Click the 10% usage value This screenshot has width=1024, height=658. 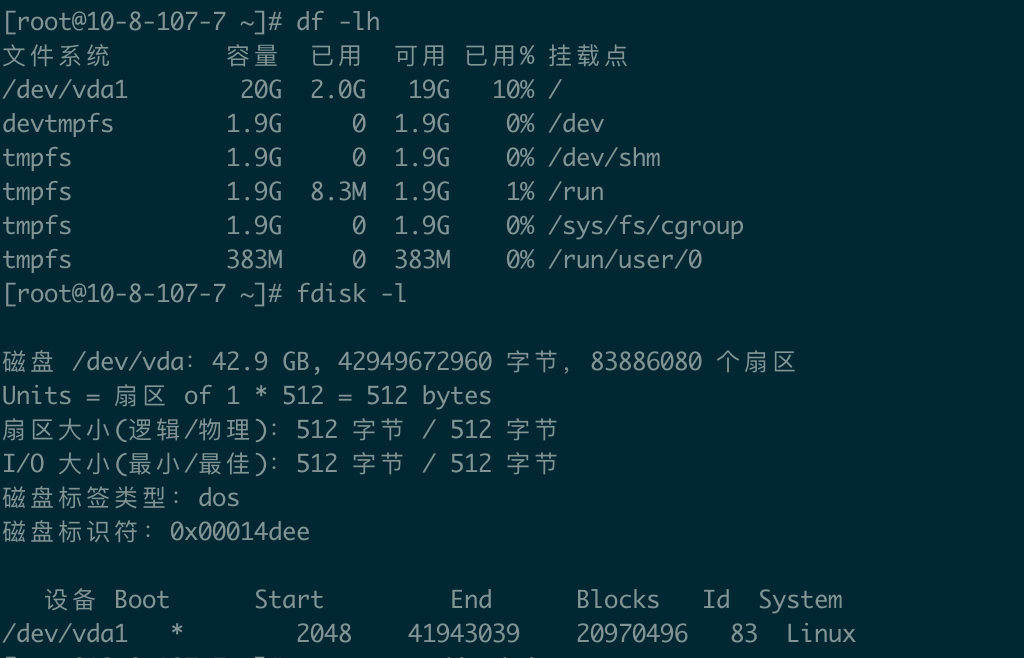click(513, 89)
